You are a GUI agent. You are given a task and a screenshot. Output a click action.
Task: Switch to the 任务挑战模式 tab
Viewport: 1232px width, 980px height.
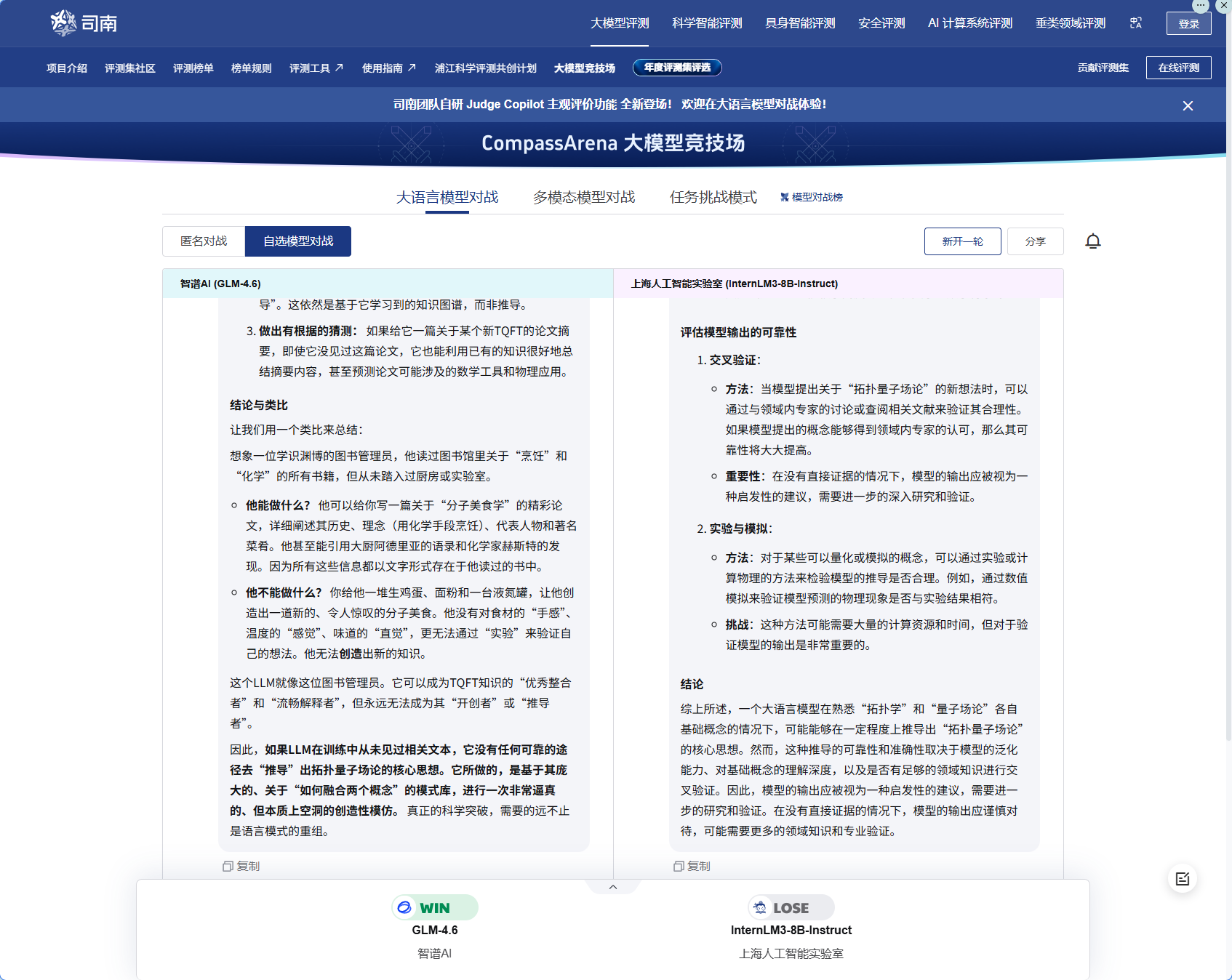(713, 197)
